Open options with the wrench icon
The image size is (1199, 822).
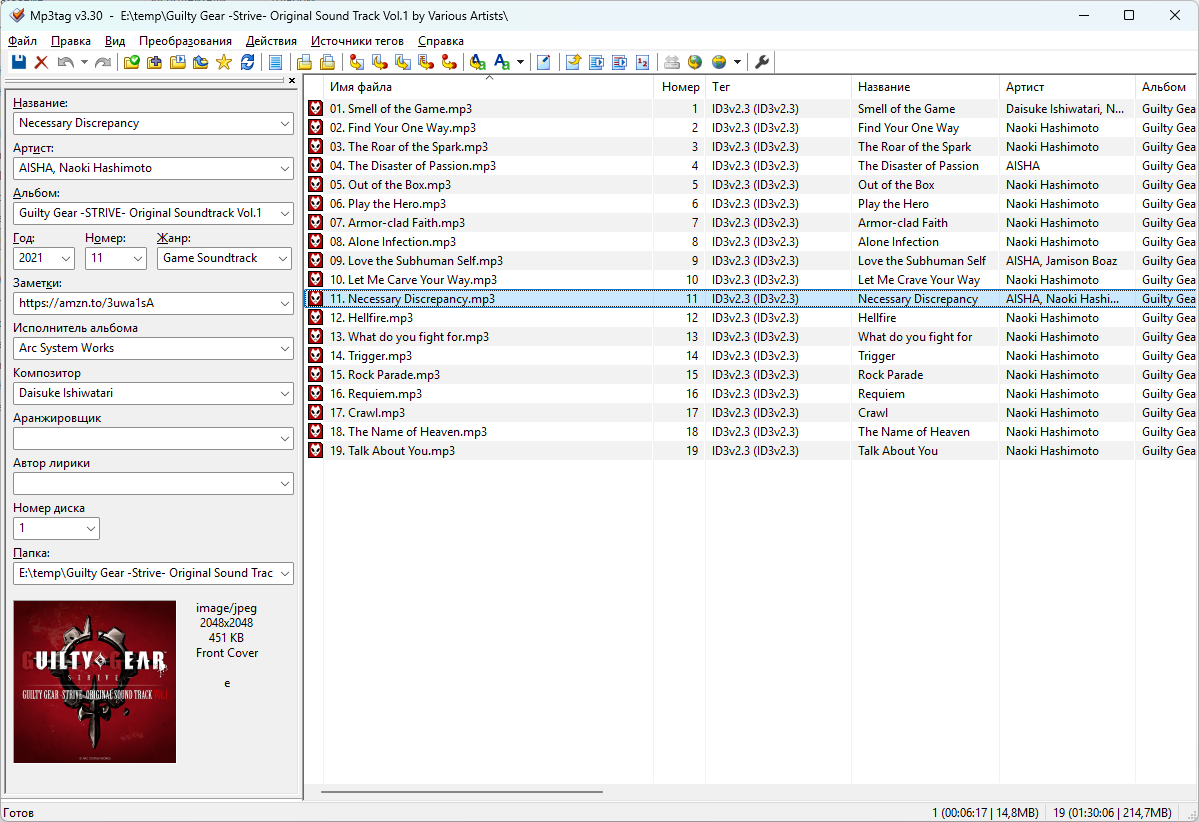coord(762,63)
